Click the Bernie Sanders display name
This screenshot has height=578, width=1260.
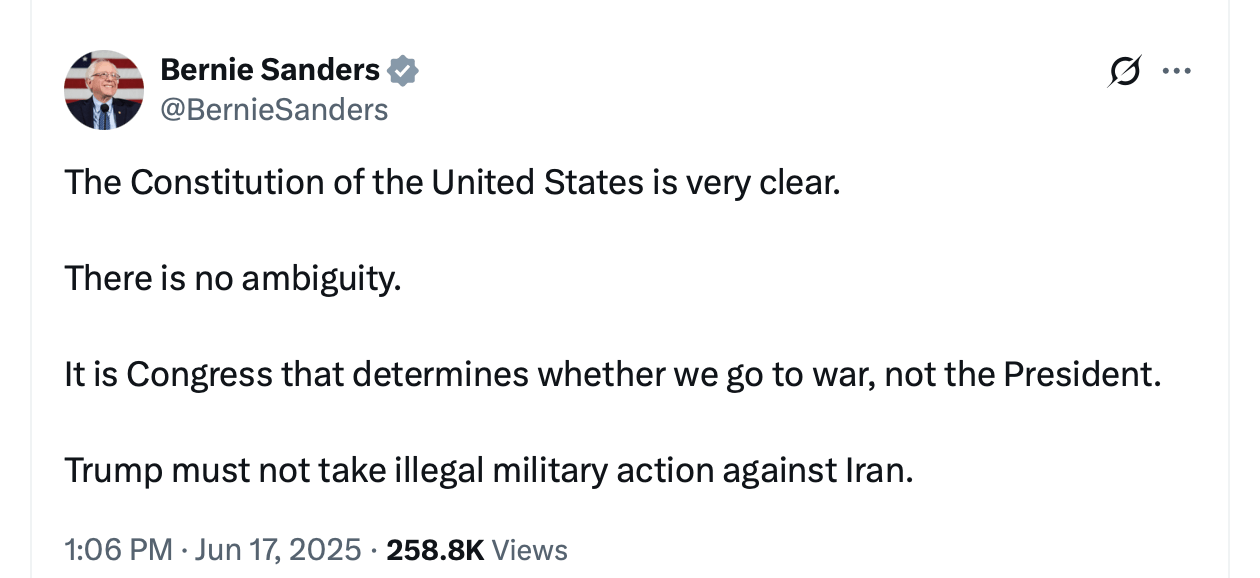coord(270,69)
